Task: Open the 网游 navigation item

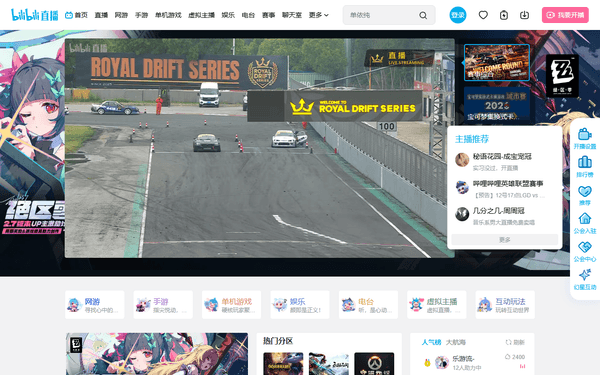Action: [121, 15]
